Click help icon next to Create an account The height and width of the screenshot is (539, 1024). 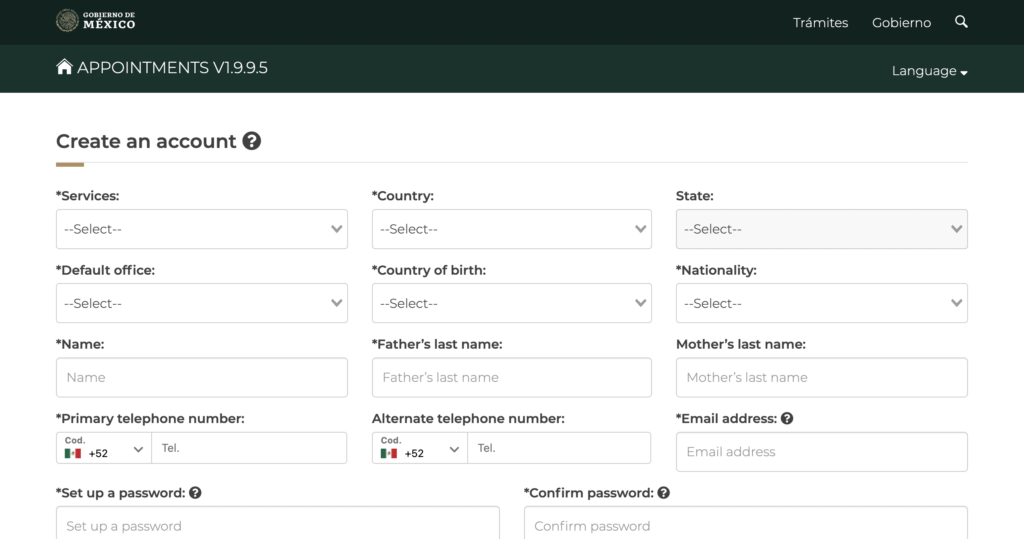(252, 141)
